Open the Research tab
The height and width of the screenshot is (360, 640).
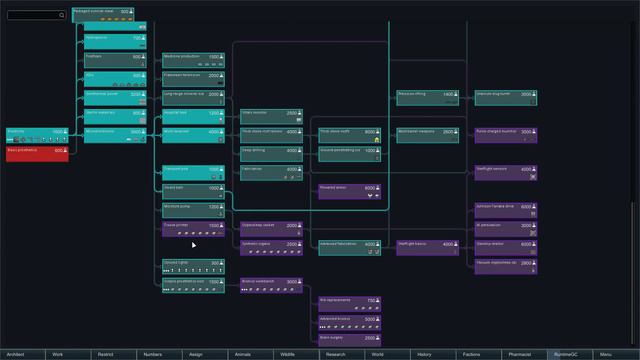point(342,355)
